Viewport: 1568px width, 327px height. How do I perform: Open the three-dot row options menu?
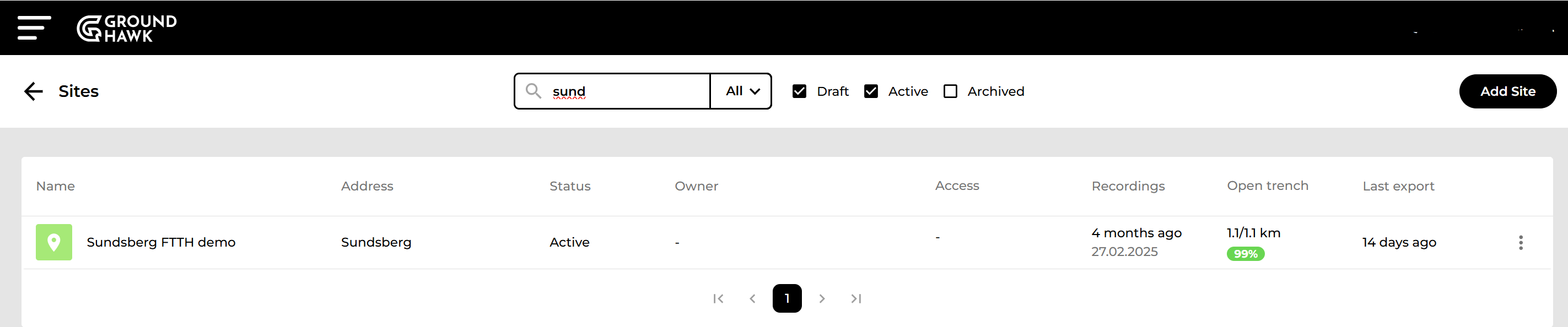tap(1521, 243)
